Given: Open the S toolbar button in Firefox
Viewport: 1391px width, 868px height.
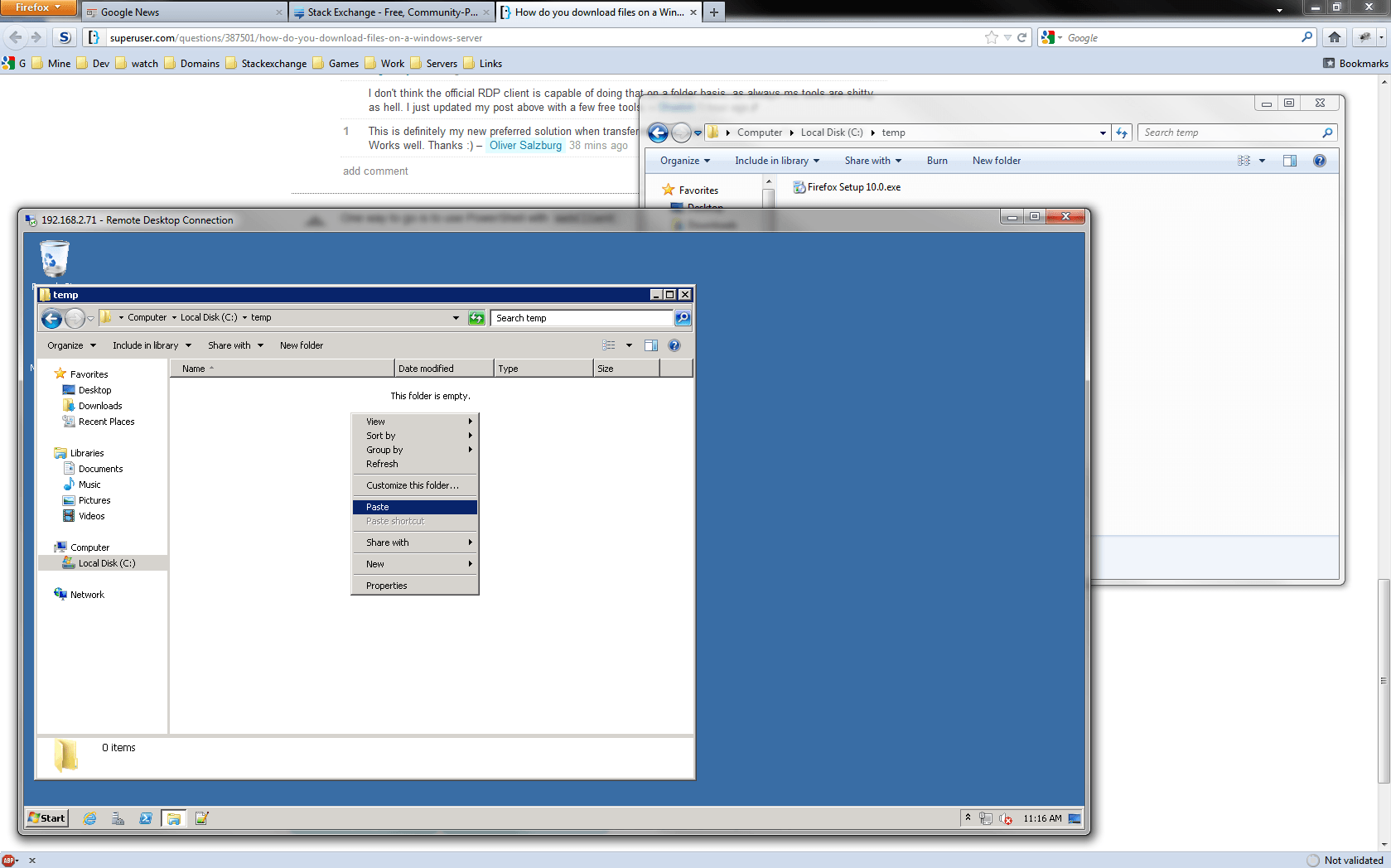Looking at the screenshot, I should click(x=65, y=37).
